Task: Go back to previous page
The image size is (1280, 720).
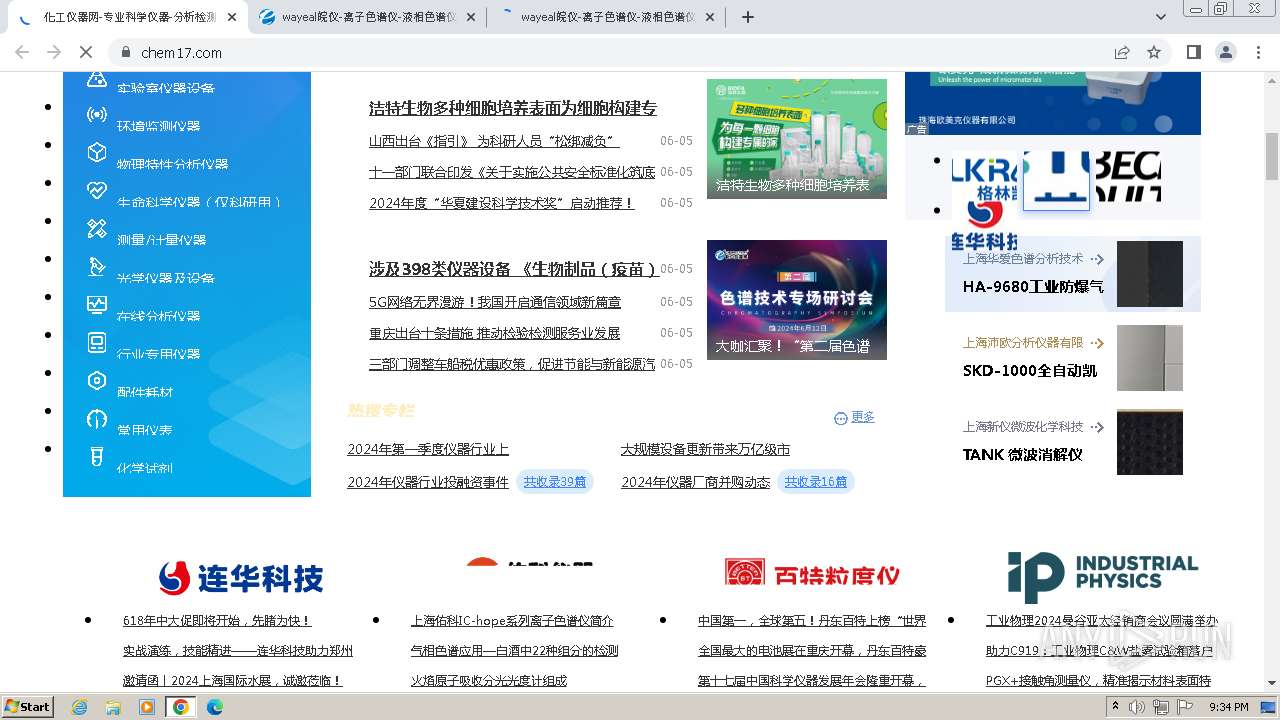Action: [24, 52]
